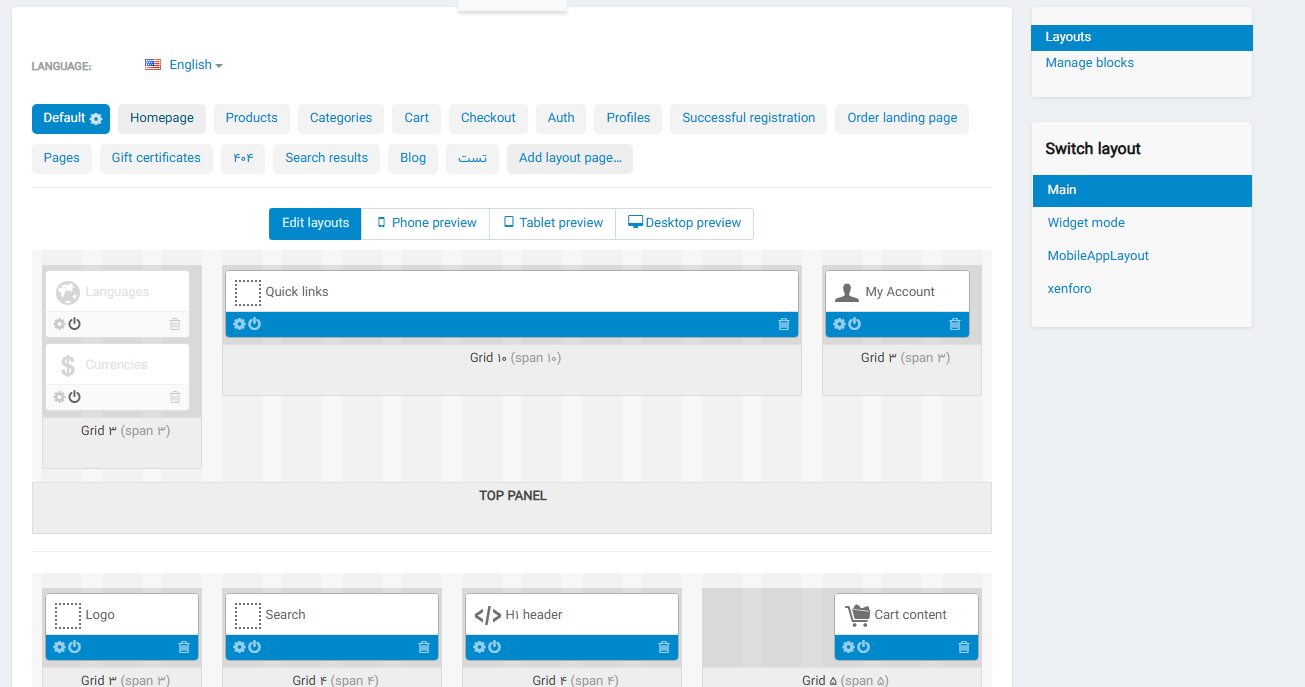Image resolution: width=1305 pixels, height=687 pixels.
Task: Open settings gear on Quick links block
Action: (x=239, y=324)
